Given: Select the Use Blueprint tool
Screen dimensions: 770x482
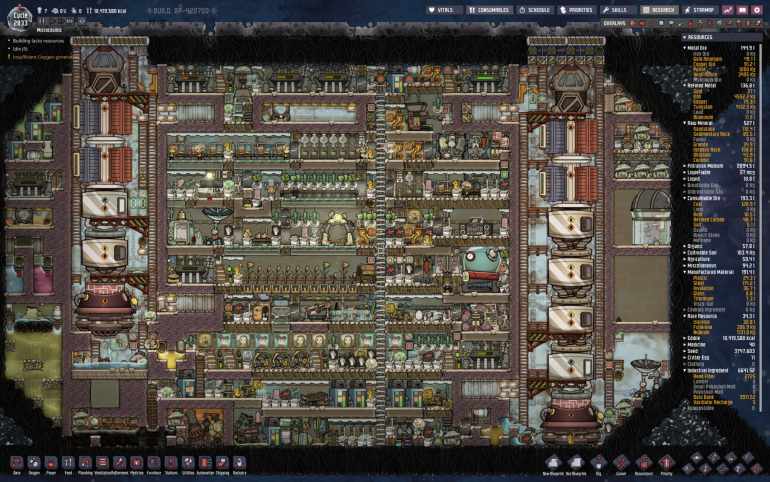Looking at the screenshot, I should [x=576, y=464].
